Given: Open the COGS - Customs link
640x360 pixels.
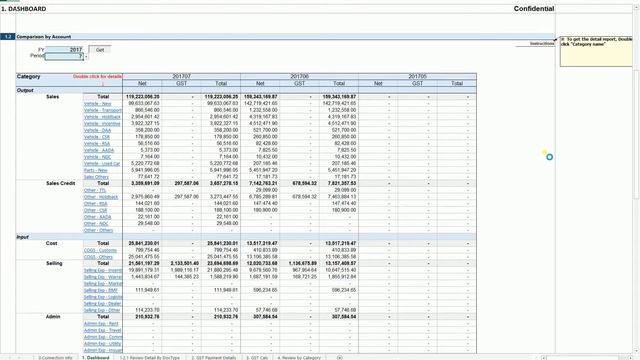Looking at the screenshot, I should pyautogui.click(x=100, y=250).
